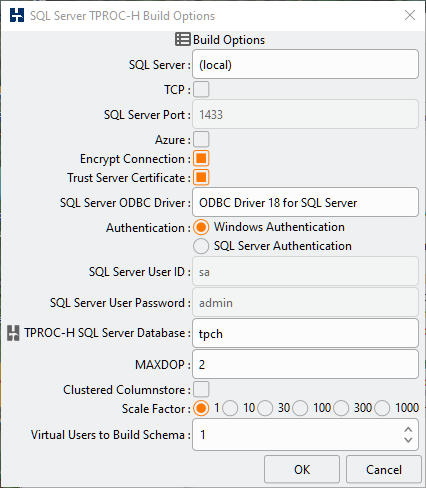Select scale factor 1

tap(201, 408)
